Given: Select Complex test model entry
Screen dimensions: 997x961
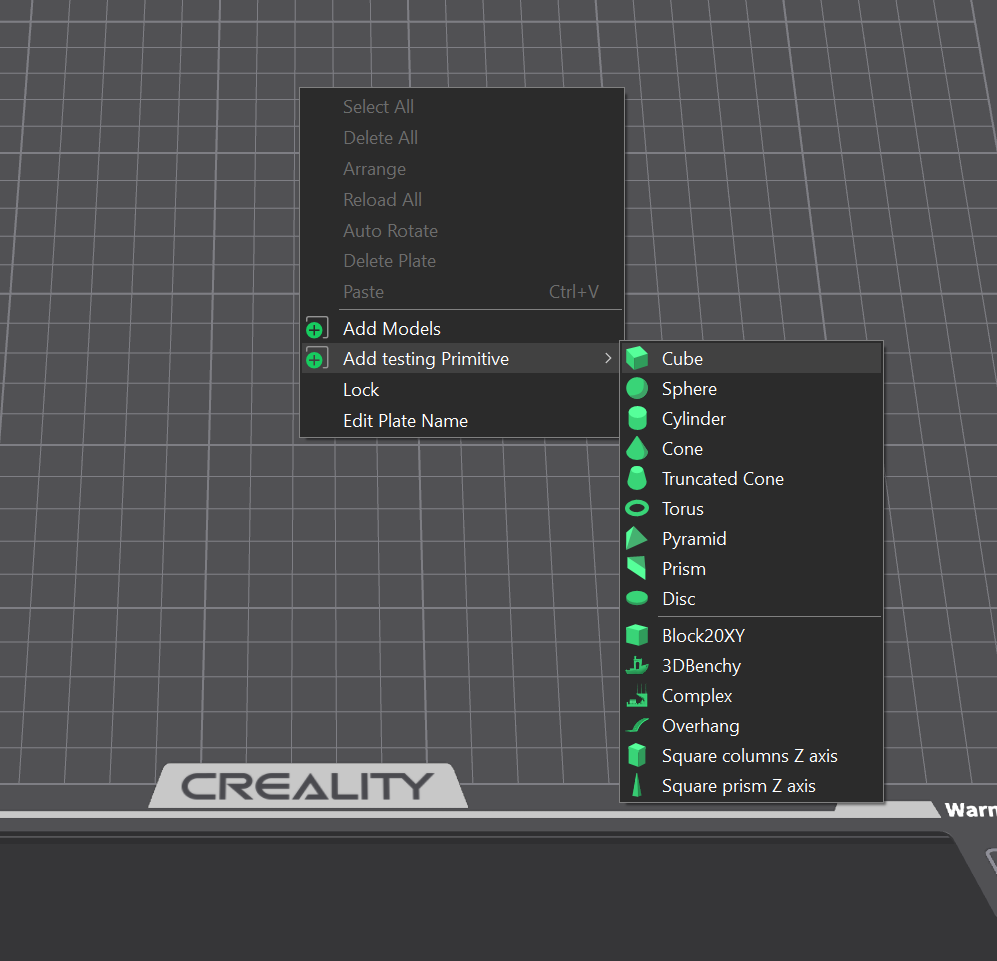Looking at the screenshot, I should (697, 696).
